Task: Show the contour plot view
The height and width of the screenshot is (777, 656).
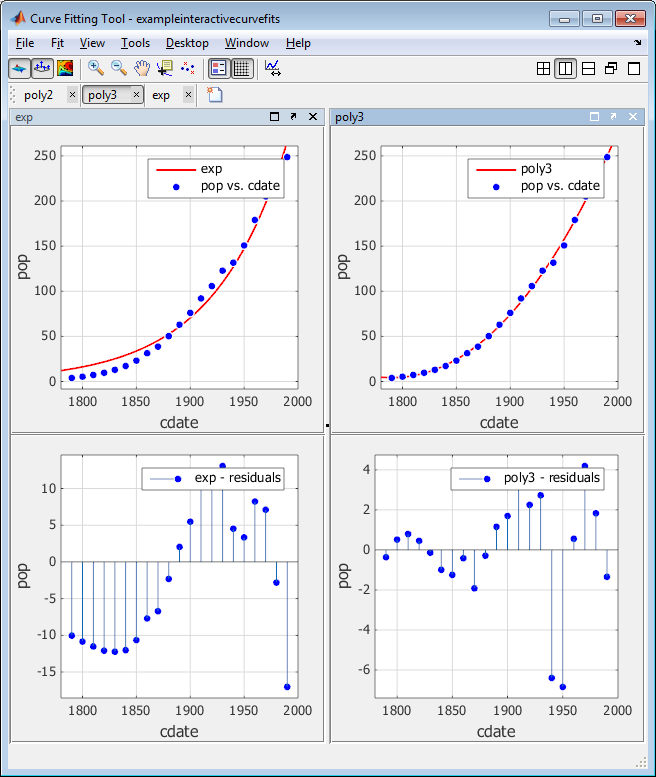Action: 65,68
